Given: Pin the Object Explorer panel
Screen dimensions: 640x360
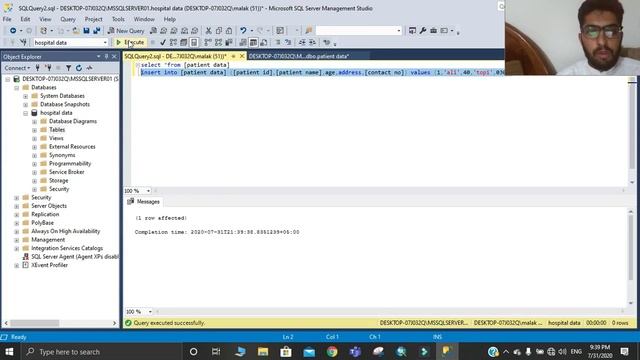Looking at the screenshot, I should pos(107,57).
